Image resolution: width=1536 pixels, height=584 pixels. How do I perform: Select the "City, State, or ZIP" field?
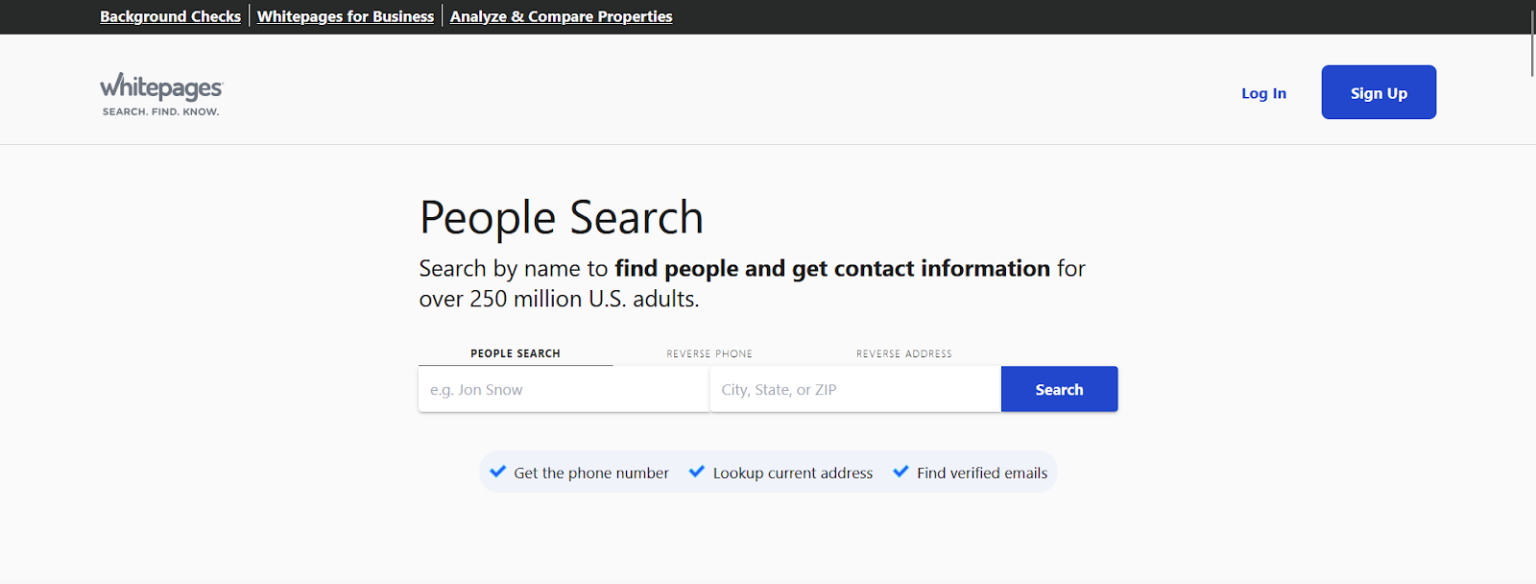pos(854,389)
